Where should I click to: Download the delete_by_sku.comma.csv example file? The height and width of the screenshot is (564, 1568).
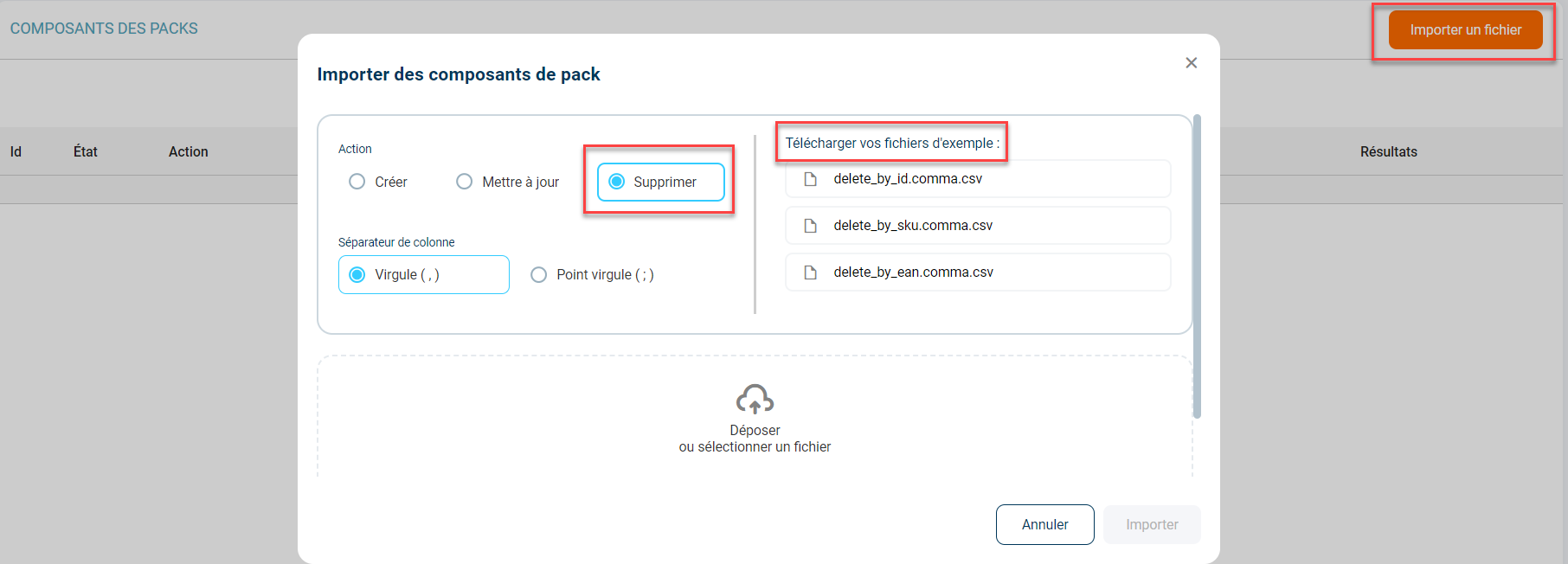click(913, 226)
